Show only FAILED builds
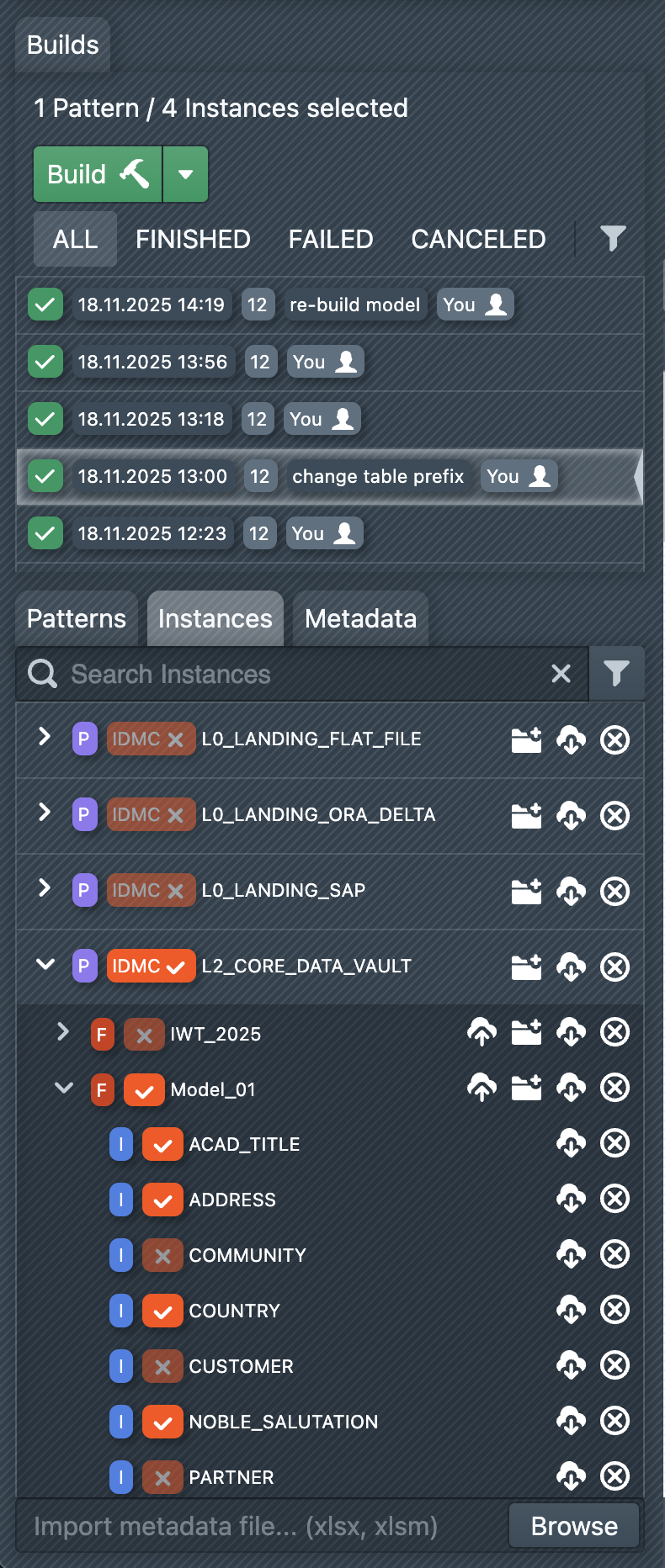665x1568 pixels. click(x=330, y=239)
